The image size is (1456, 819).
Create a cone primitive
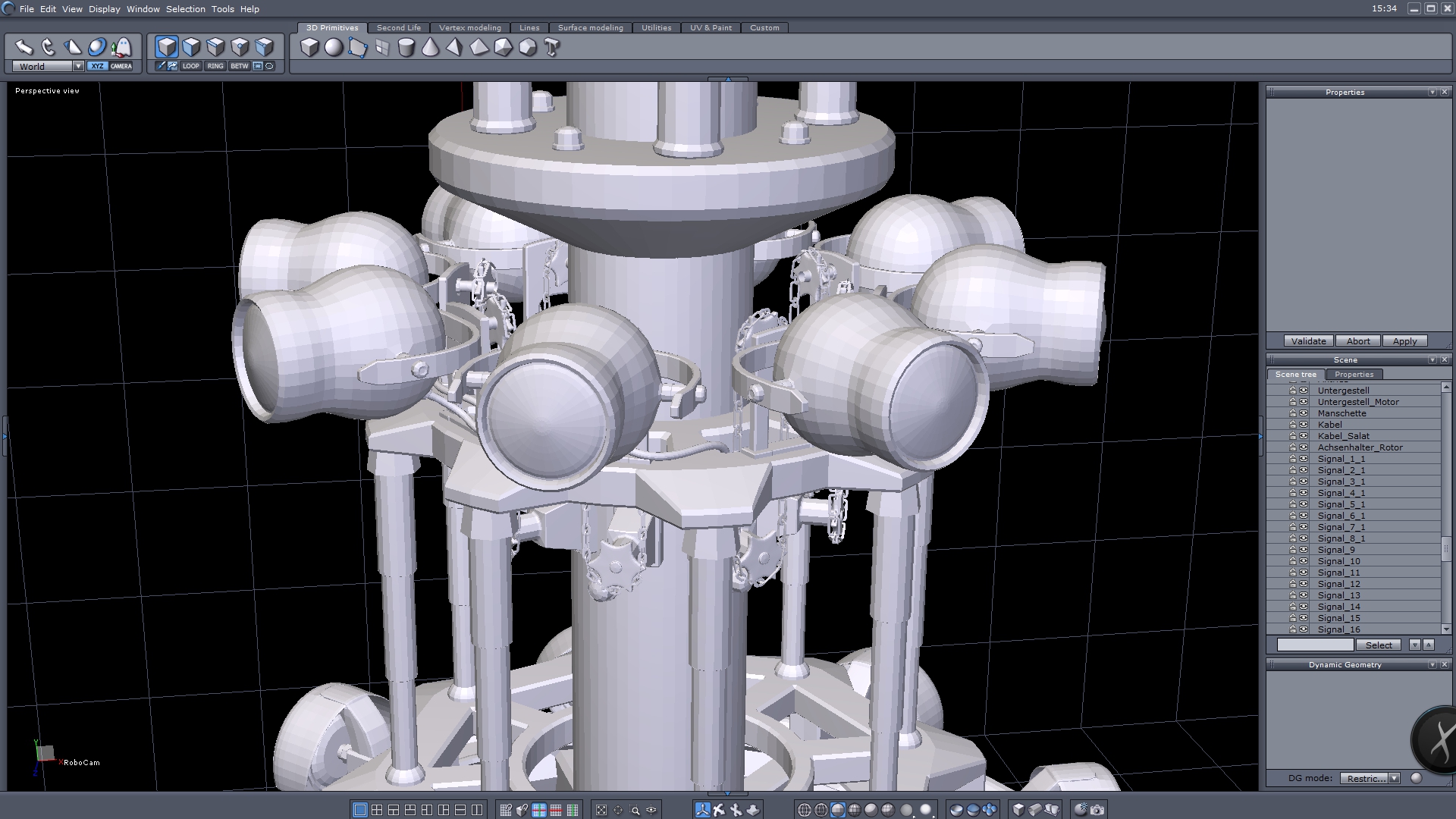[x=430, y=48]
